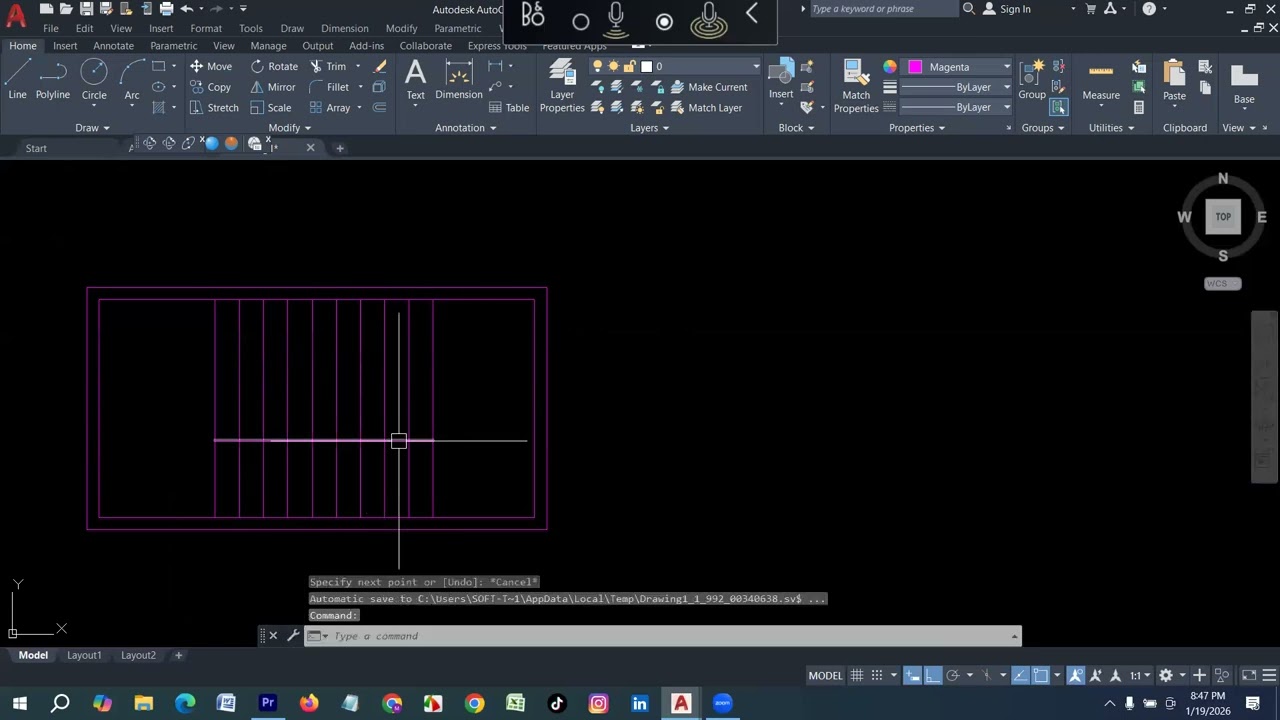The height and width of the screenshot is (720, 1280).
Task: Open the Array dropdown arrow
Action: point(360,108)
